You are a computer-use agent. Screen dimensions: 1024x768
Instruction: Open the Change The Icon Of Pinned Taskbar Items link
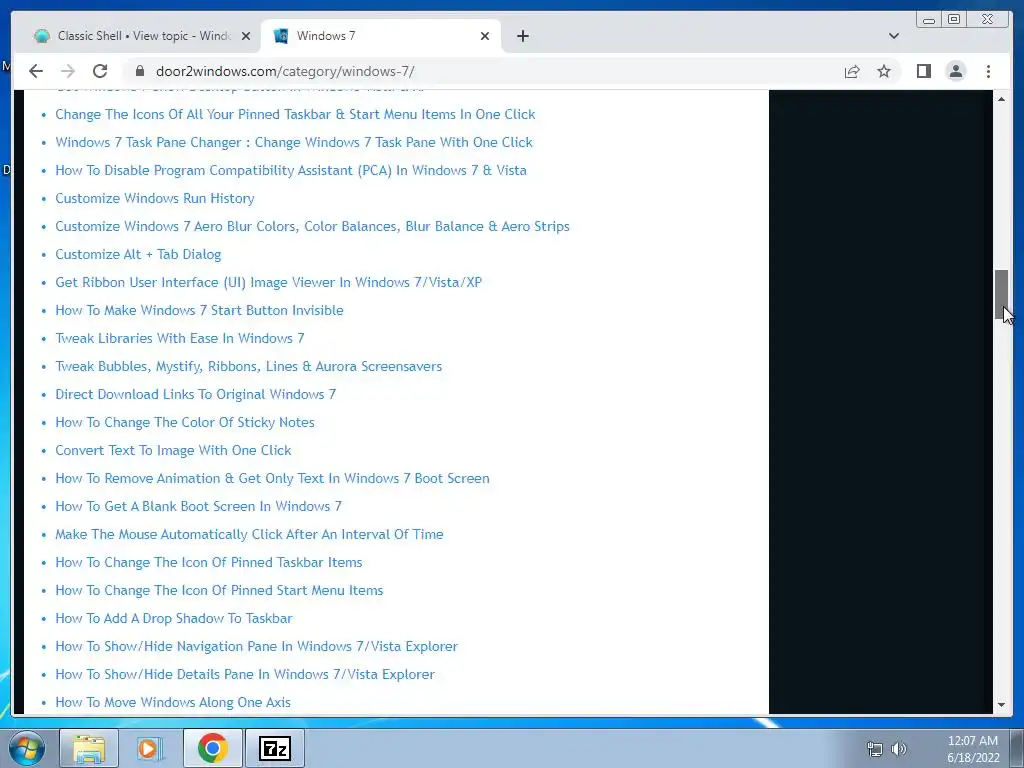[x=208, y=562]
